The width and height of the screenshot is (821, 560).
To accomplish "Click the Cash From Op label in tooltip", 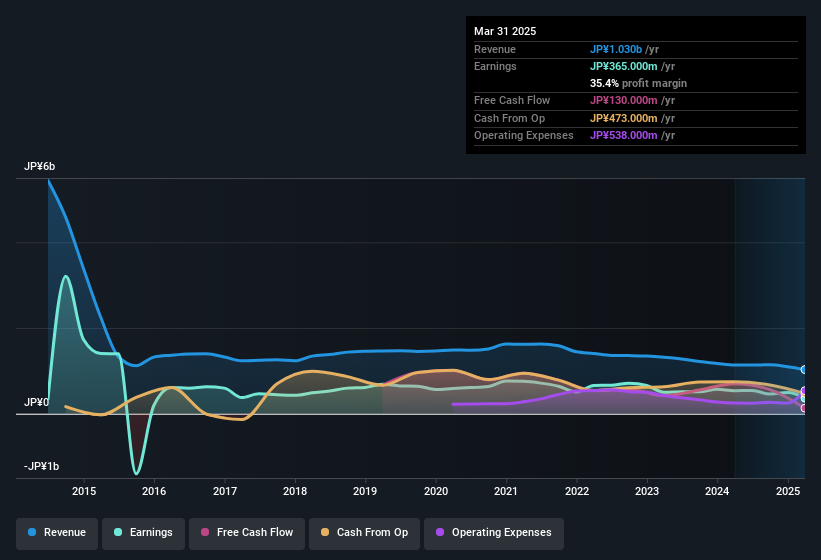I will point(509,118).
